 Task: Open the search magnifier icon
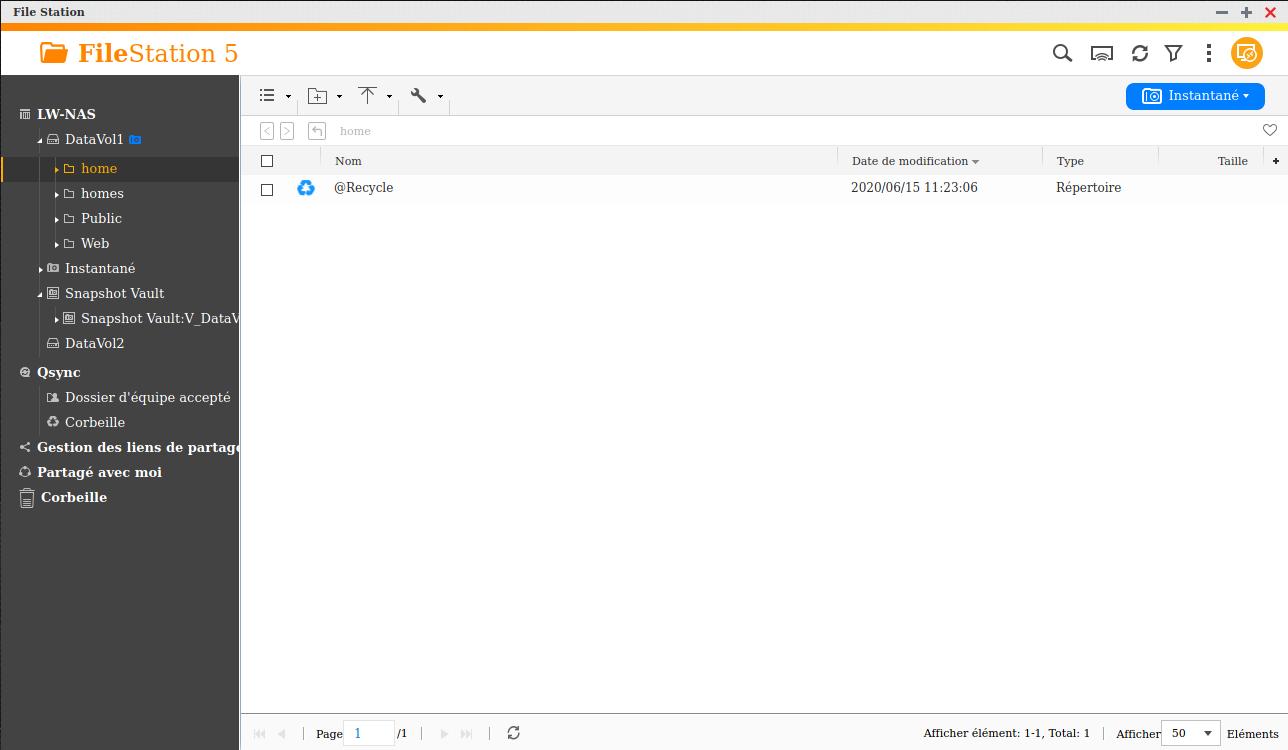1062,53
